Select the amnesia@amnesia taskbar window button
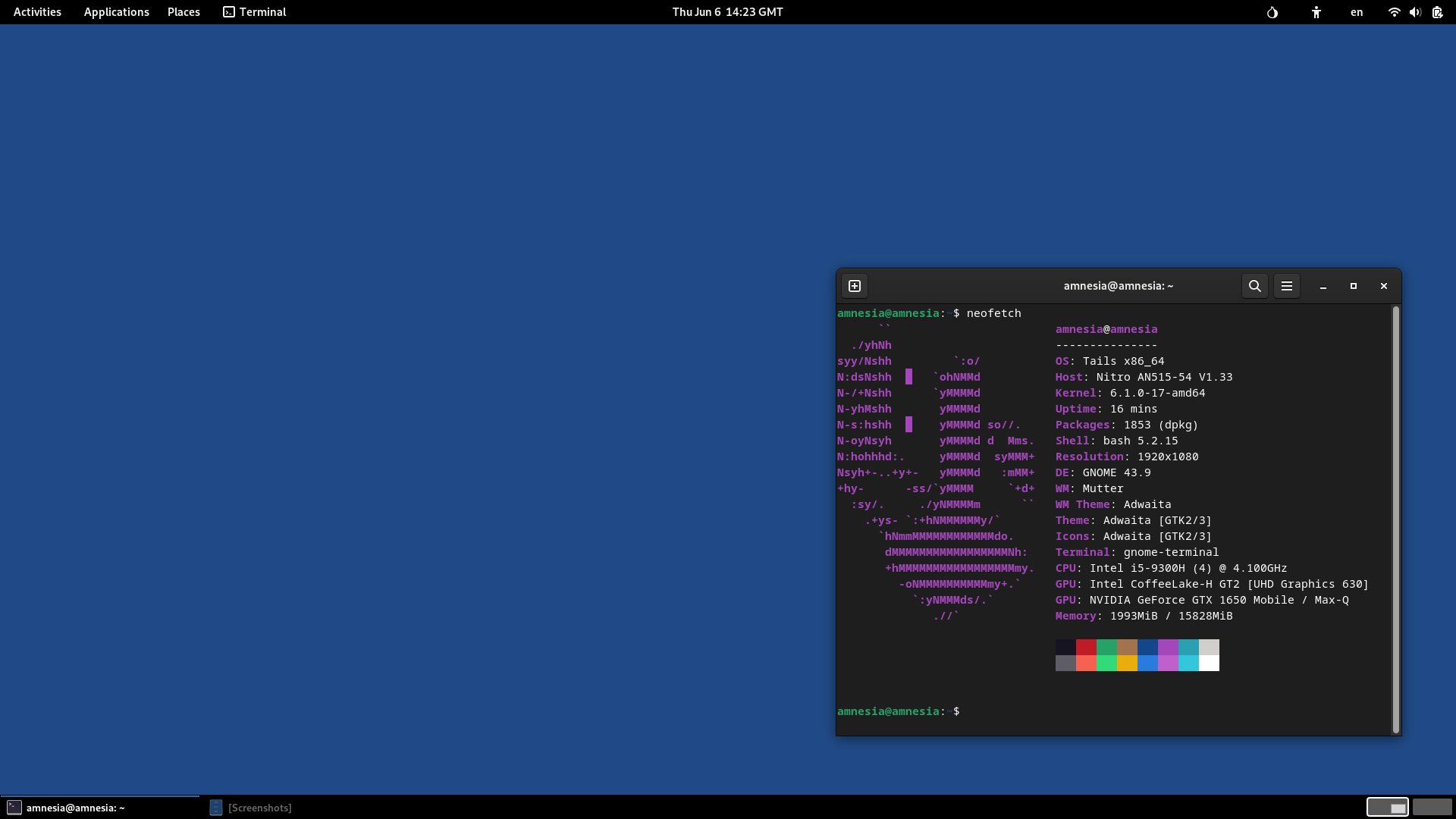The height and width of the screenshot is (819, 1456). (x=100, y=808)
